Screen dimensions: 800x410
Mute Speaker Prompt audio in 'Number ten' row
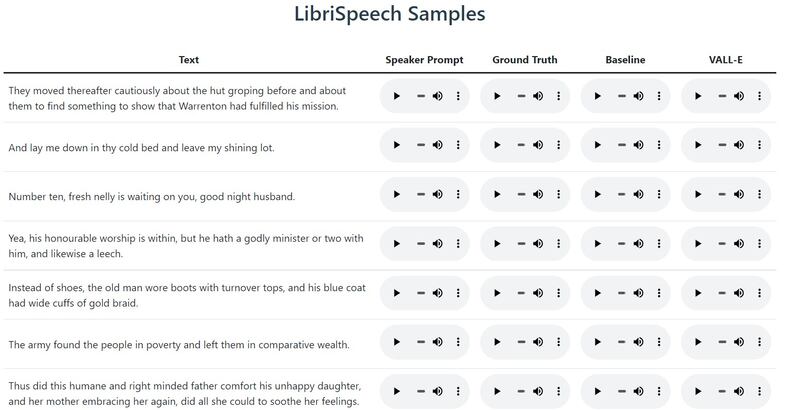[x=438, y=195]
